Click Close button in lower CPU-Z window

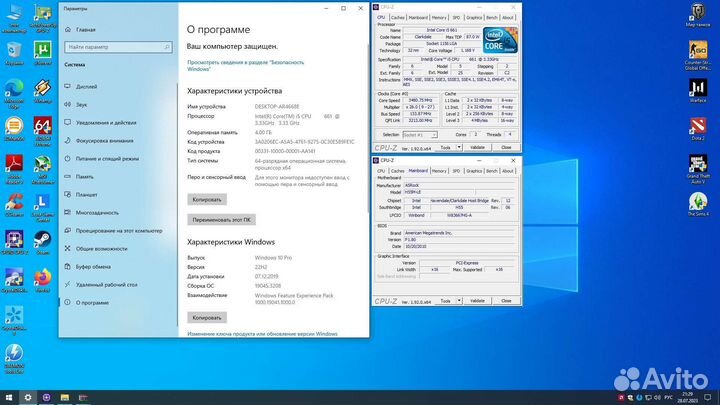click(x=506, y=301)
